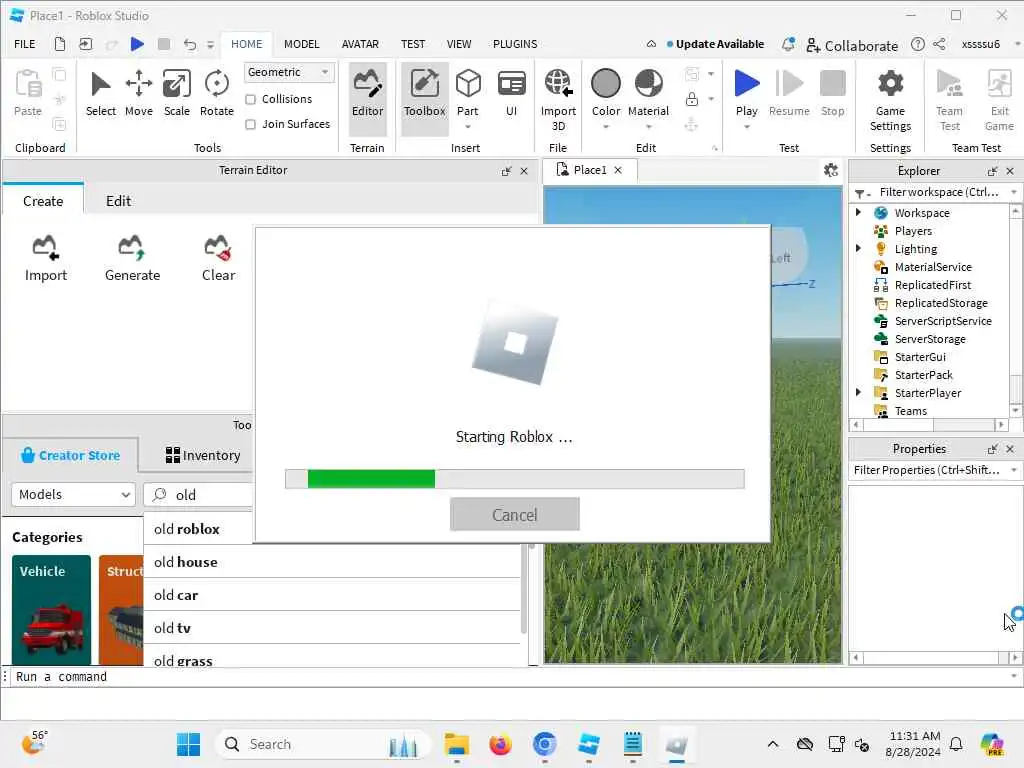1024x768 pixels.
Task: Enable the Join Surfaces checkbox
Action: (250, 124)
